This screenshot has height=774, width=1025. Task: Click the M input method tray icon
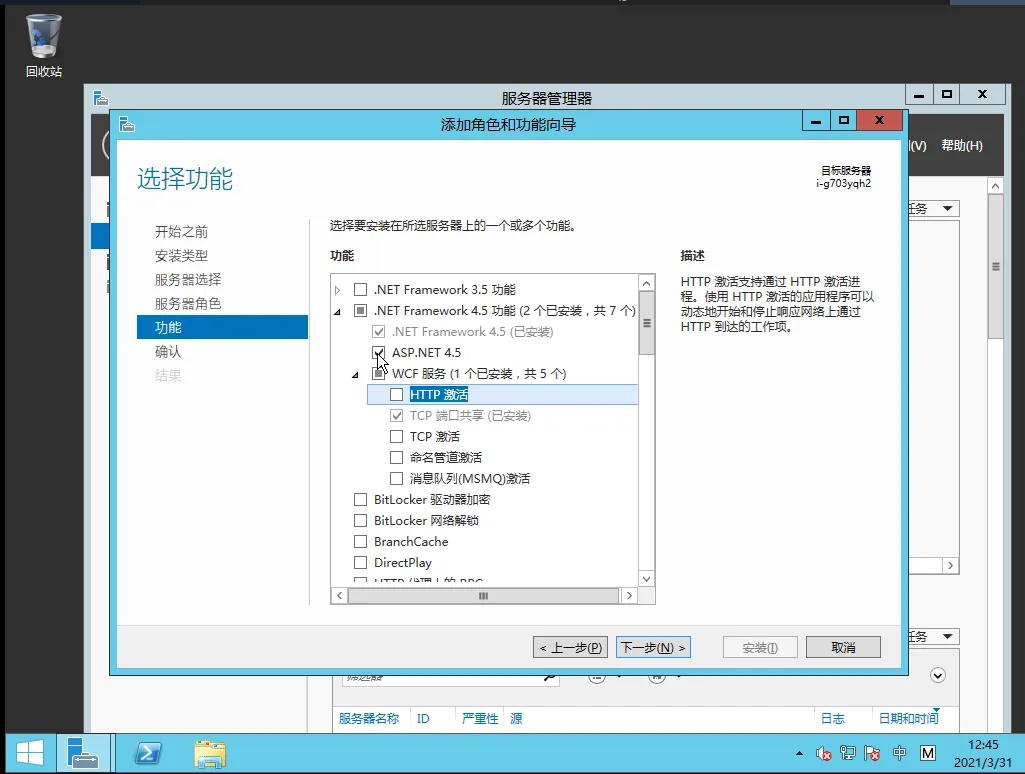tap(927, 753)
